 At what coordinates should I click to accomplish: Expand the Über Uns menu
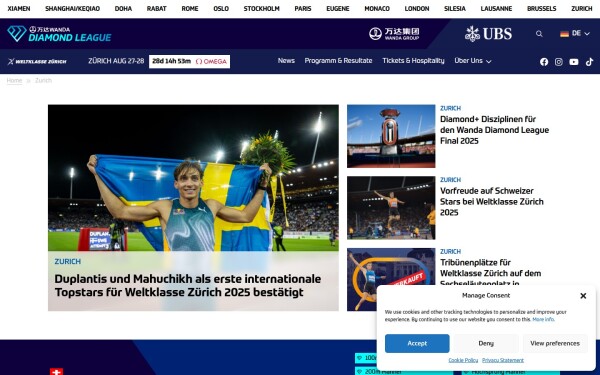click(x=473, y=61)
